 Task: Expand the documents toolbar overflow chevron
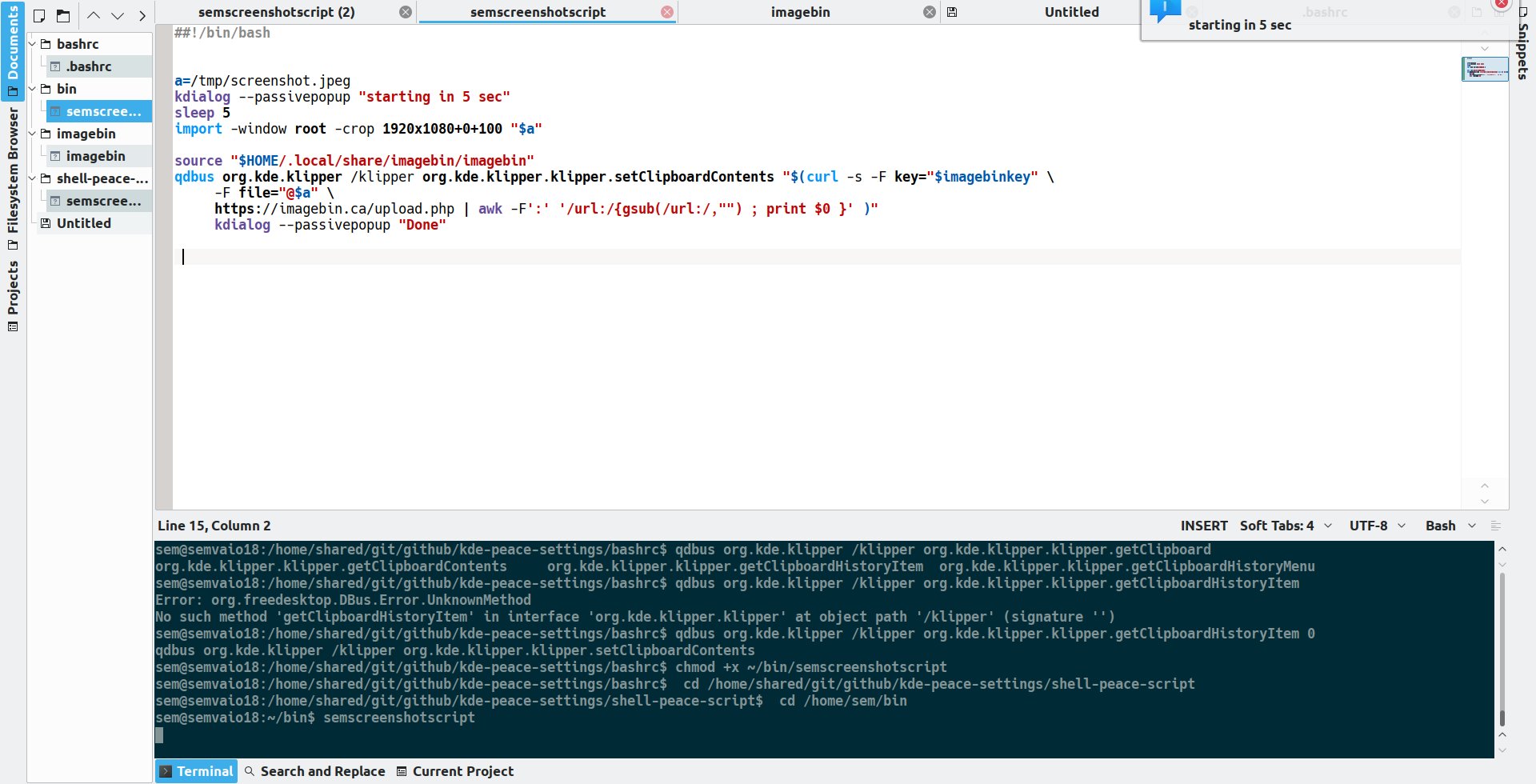[x=142, y=15]
